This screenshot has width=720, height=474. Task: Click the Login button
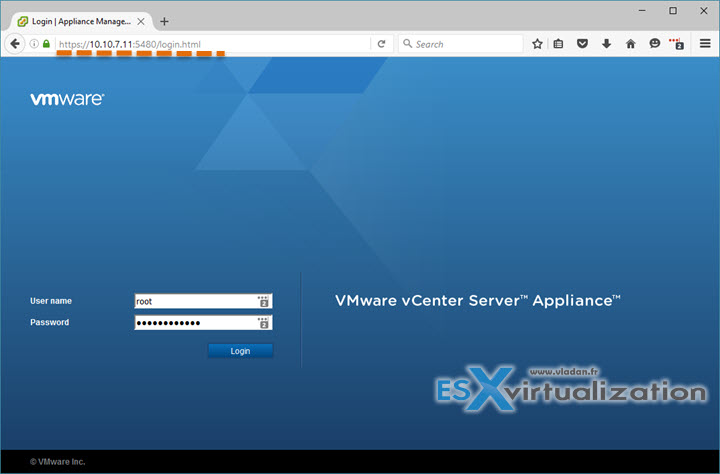[240, 351]
